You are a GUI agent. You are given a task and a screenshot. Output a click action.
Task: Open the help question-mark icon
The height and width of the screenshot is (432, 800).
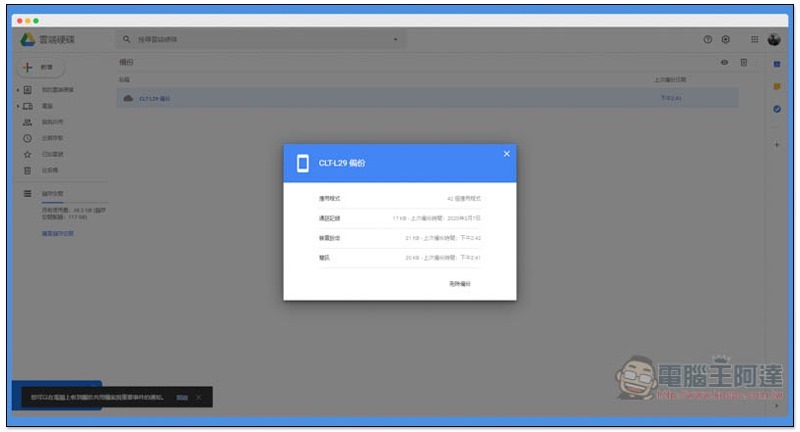coord(708,39)
